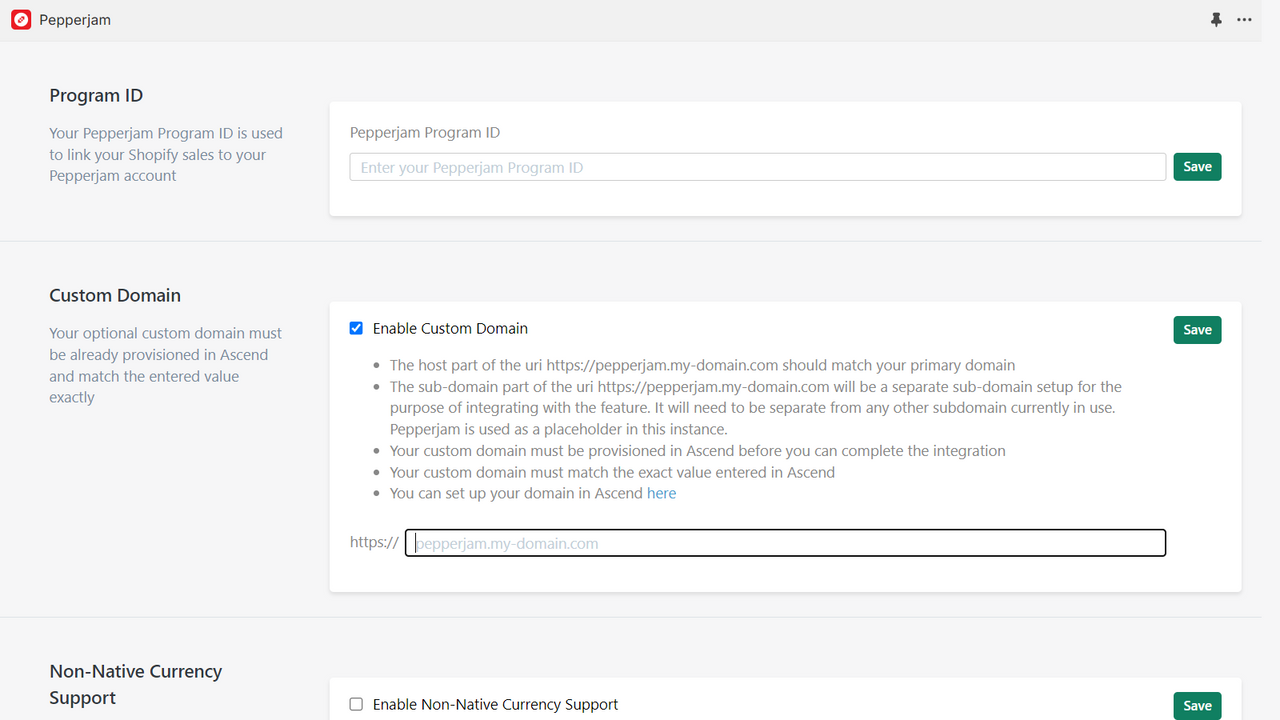Viewport: 1280px width, 720px height.
Task: Click bullet about sub-domain part of the uri
Action: 756,408
